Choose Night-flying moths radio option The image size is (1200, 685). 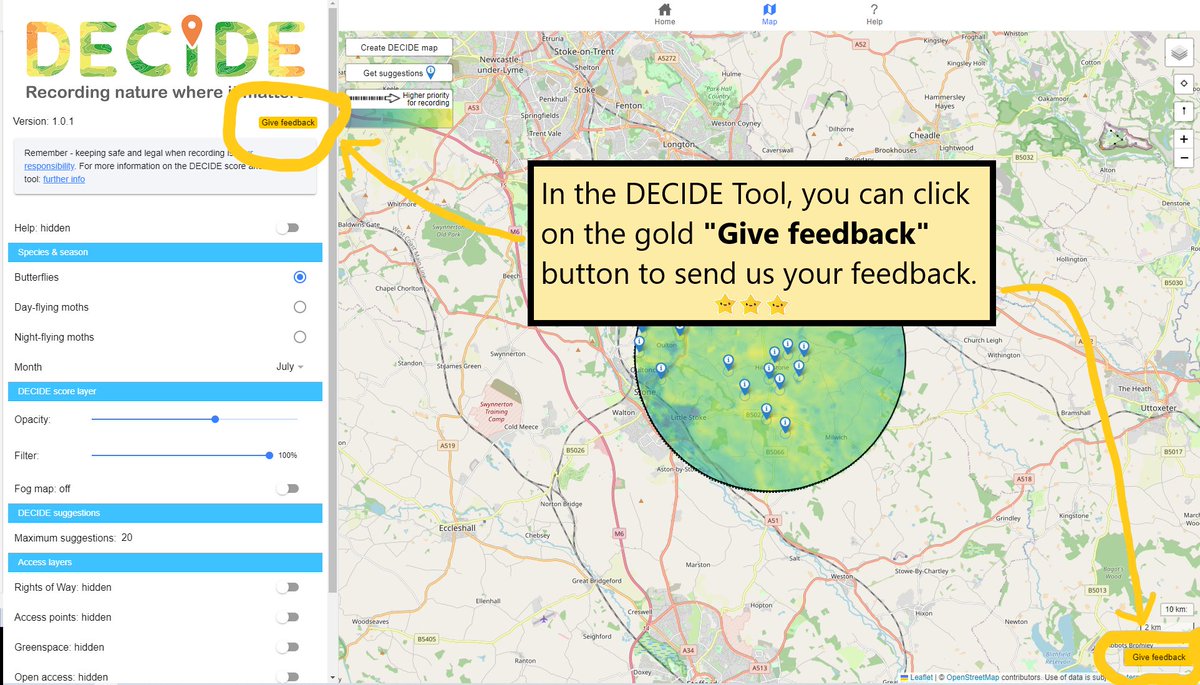[300, 337]
